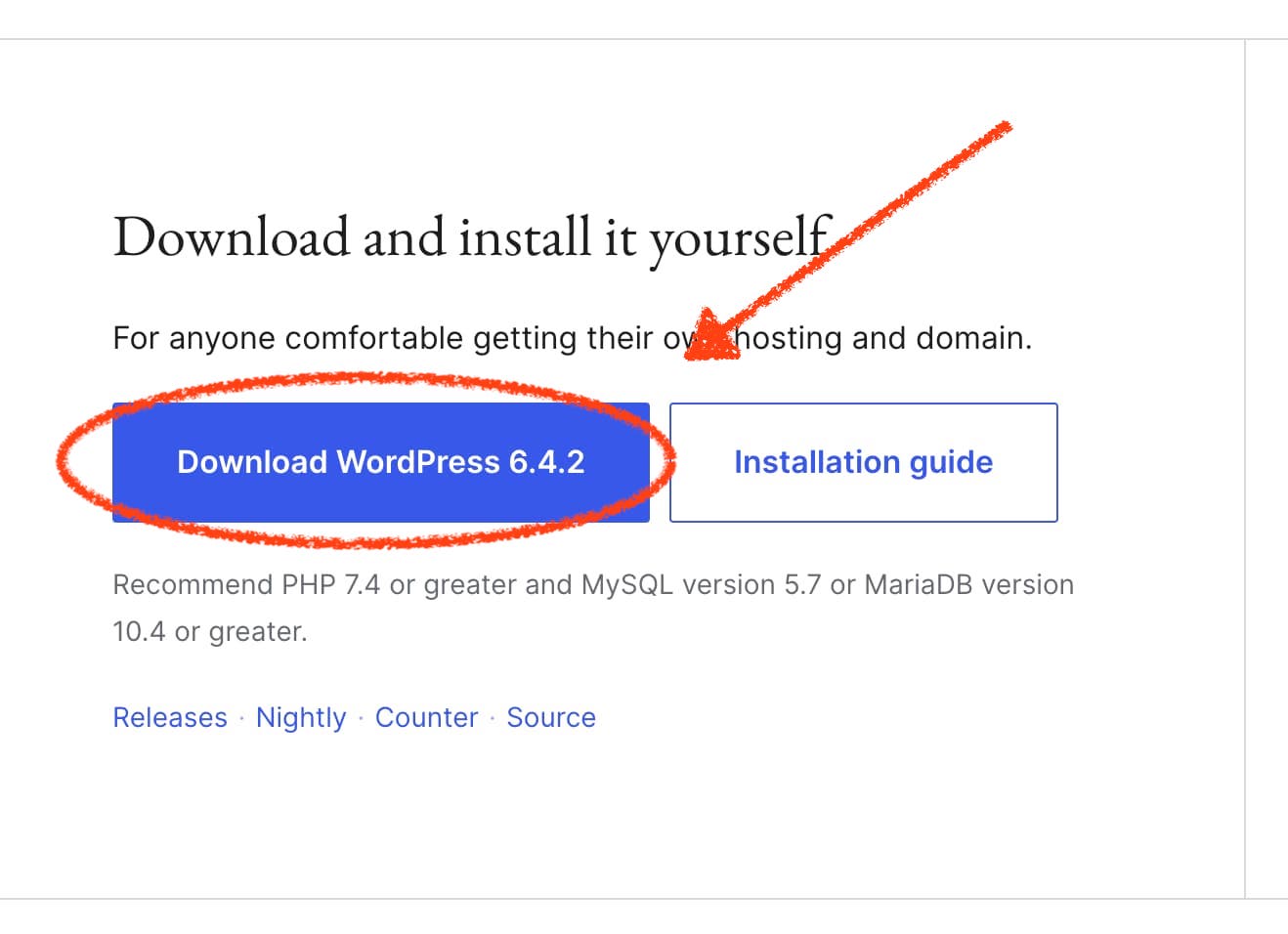Open the Releases link

pyautogui.click(x=170, y=717)
